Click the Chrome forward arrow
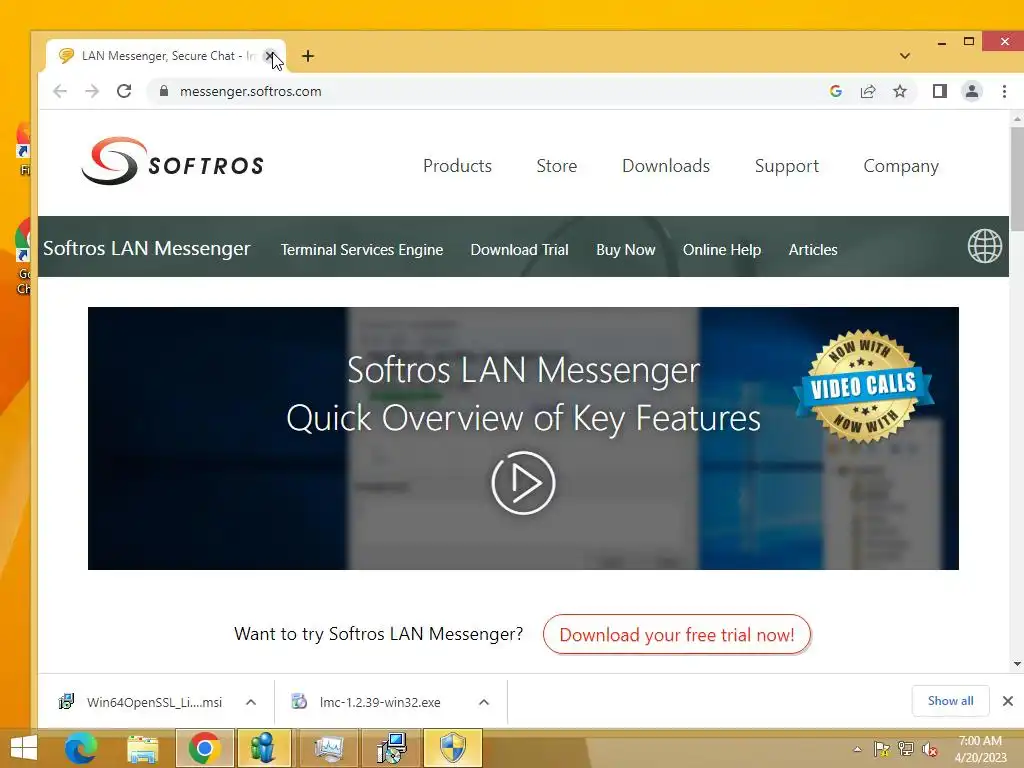The height and width of the screenshot is (768, 1024). click(x=92, y=91)
